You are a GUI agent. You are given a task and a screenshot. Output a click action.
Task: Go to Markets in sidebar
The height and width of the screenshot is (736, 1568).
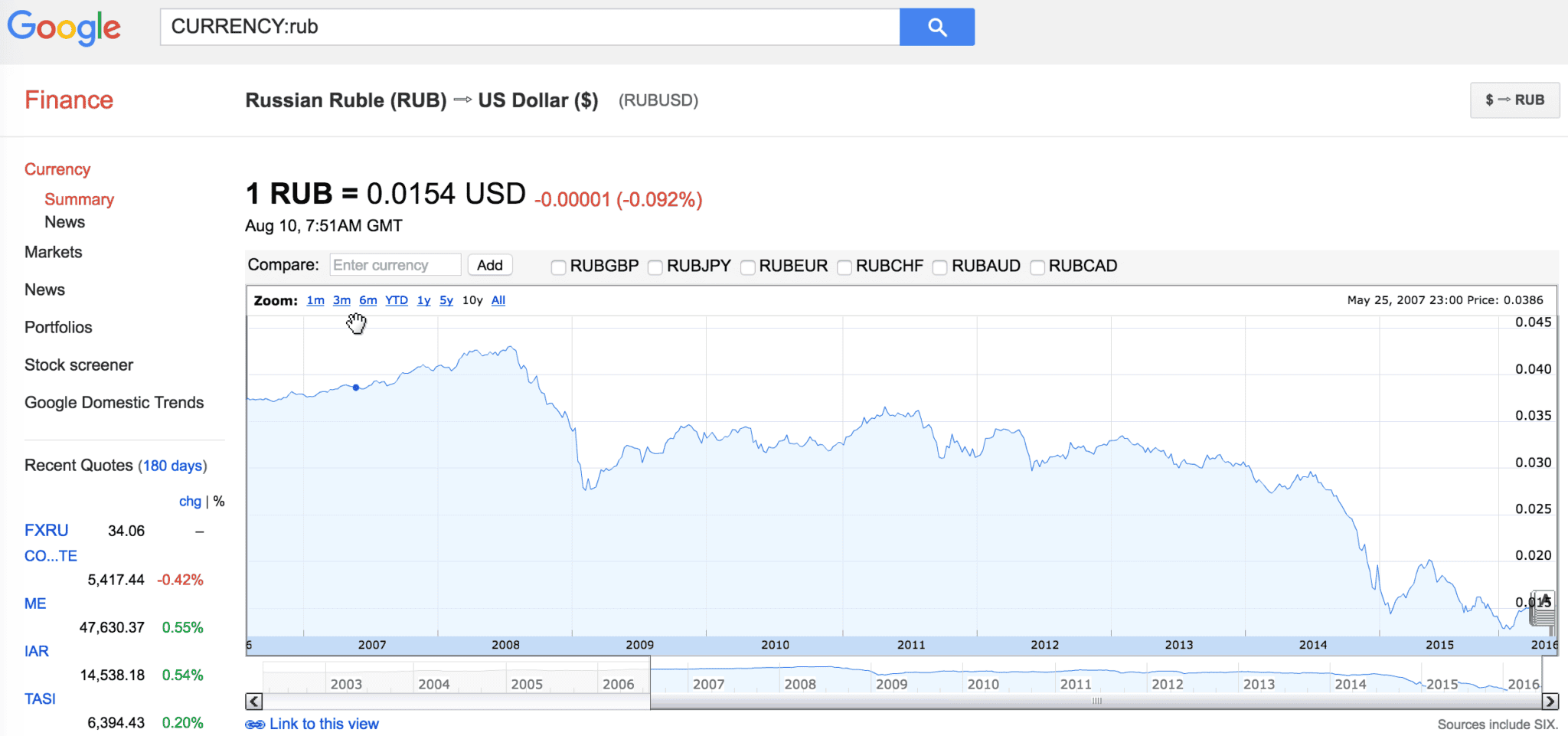click(x=53, y=252)
